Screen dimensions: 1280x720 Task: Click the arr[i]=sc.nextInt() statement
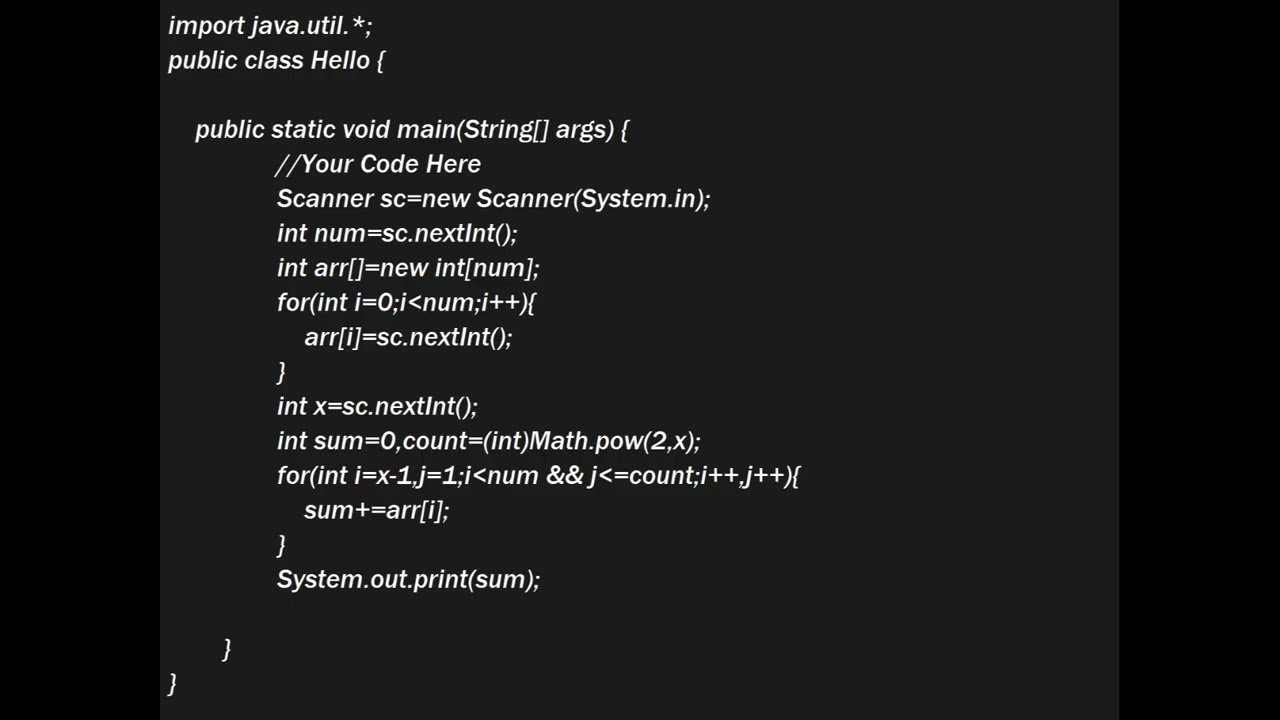pyautogui.click(x=408, y=338)
